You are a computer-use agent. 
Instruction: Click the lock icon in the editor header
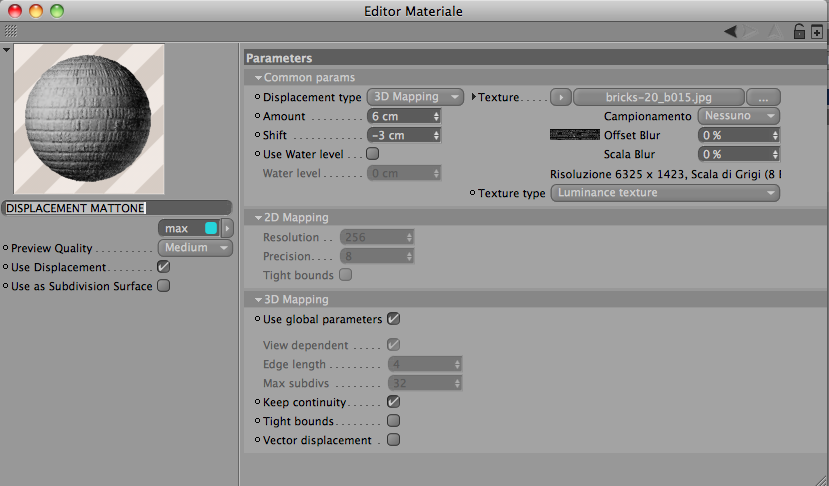pyautogui.click(x=799, y=32)
